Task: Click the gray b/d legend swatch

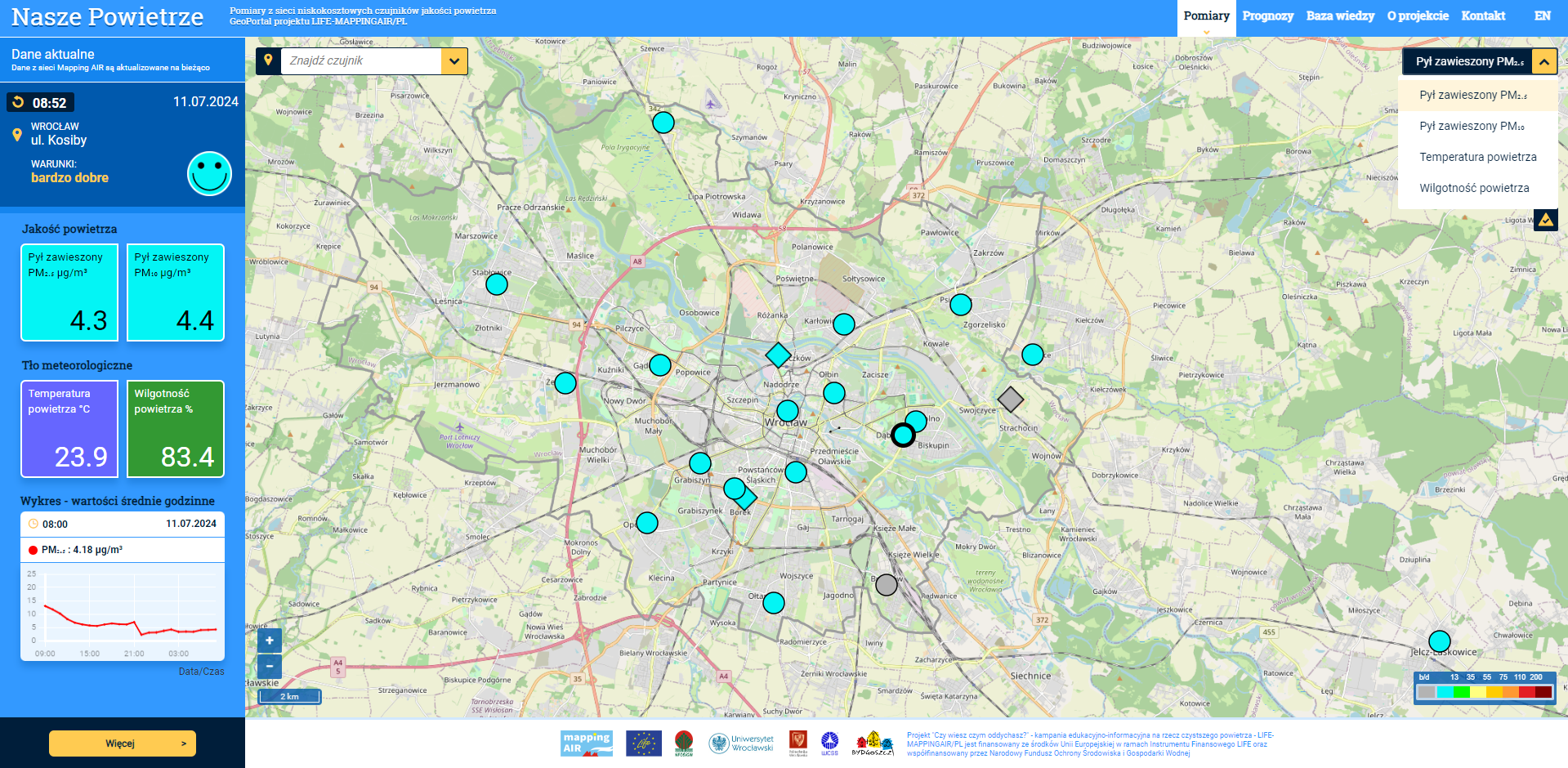Action: pos(1426,692)
